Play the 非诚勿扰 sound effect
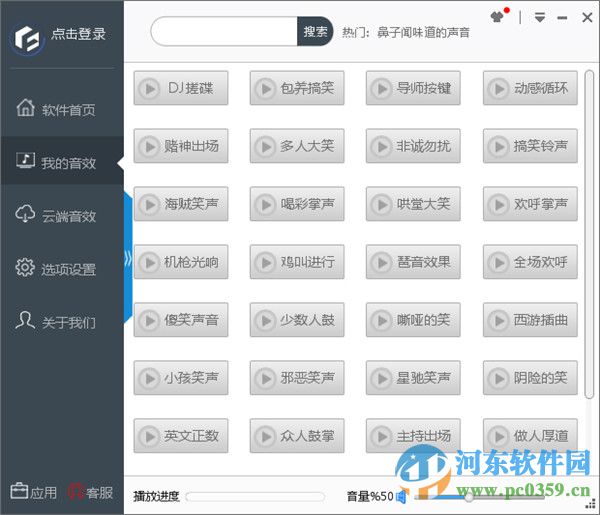The image size is (600, 515). click(413, 146)
